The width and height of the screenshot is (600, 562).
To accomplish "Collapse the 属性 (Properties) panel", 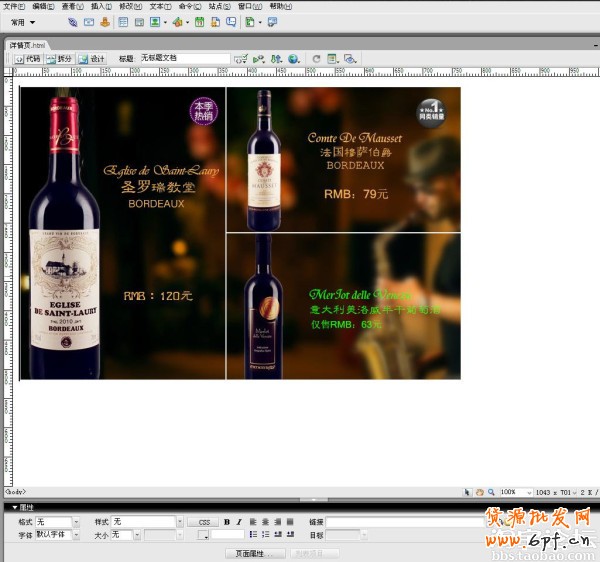I will pyautogui.click(x=15, y=507).
